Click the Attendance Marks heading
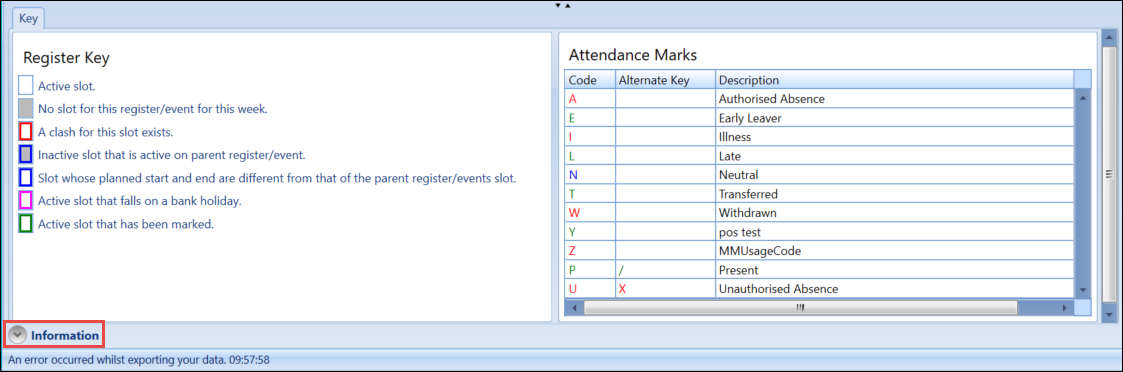Image resolution: width=1123 pixels, height=372 pixels. point(632,54)
